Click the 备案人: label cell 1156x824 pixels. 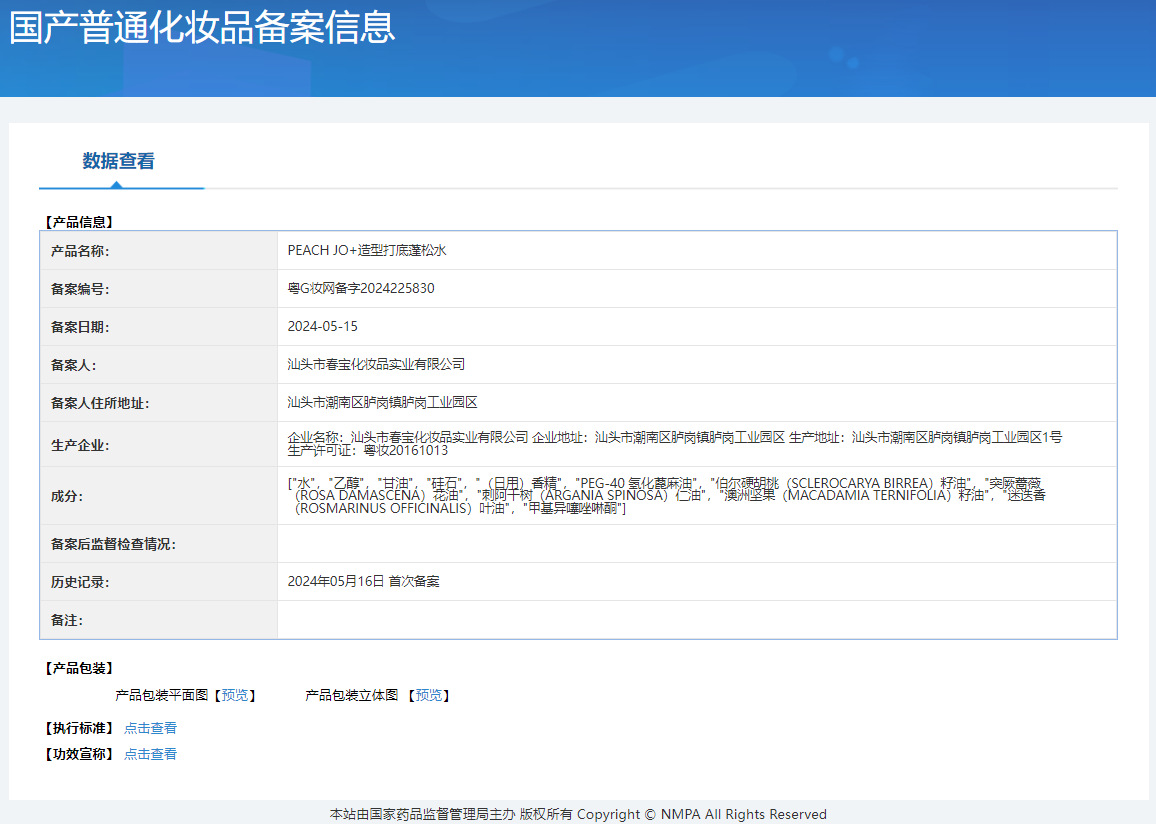pyautogui.click(x=159, y=365)
